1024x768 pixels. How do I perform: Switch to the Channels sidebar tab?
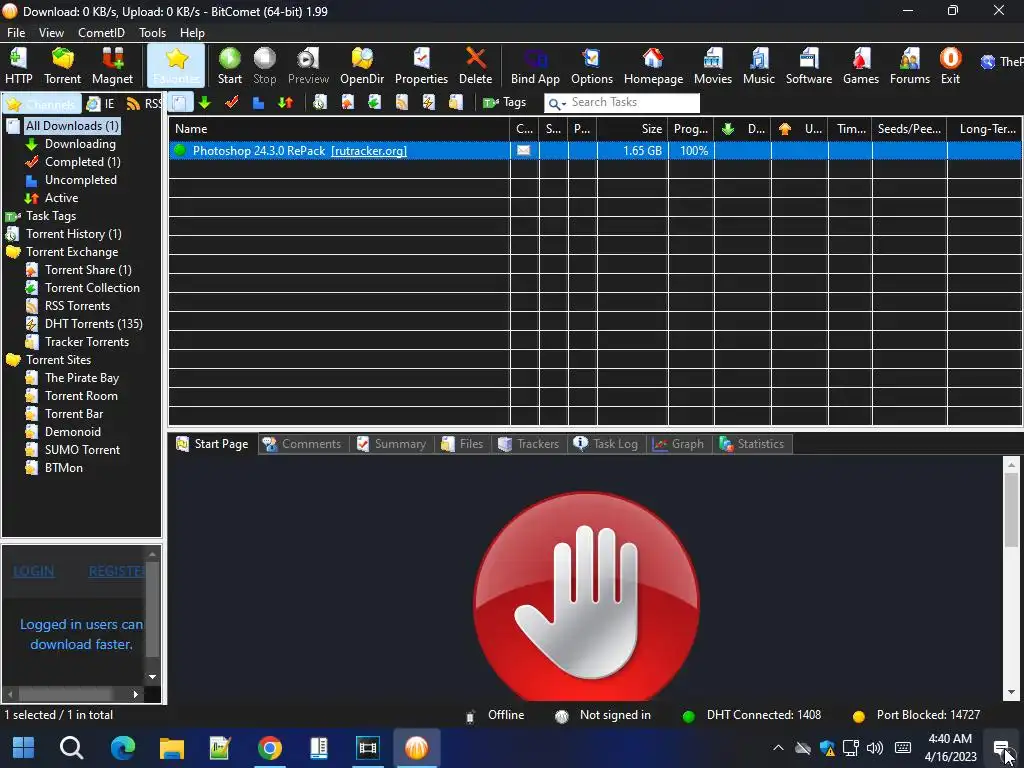click(41, 103)
